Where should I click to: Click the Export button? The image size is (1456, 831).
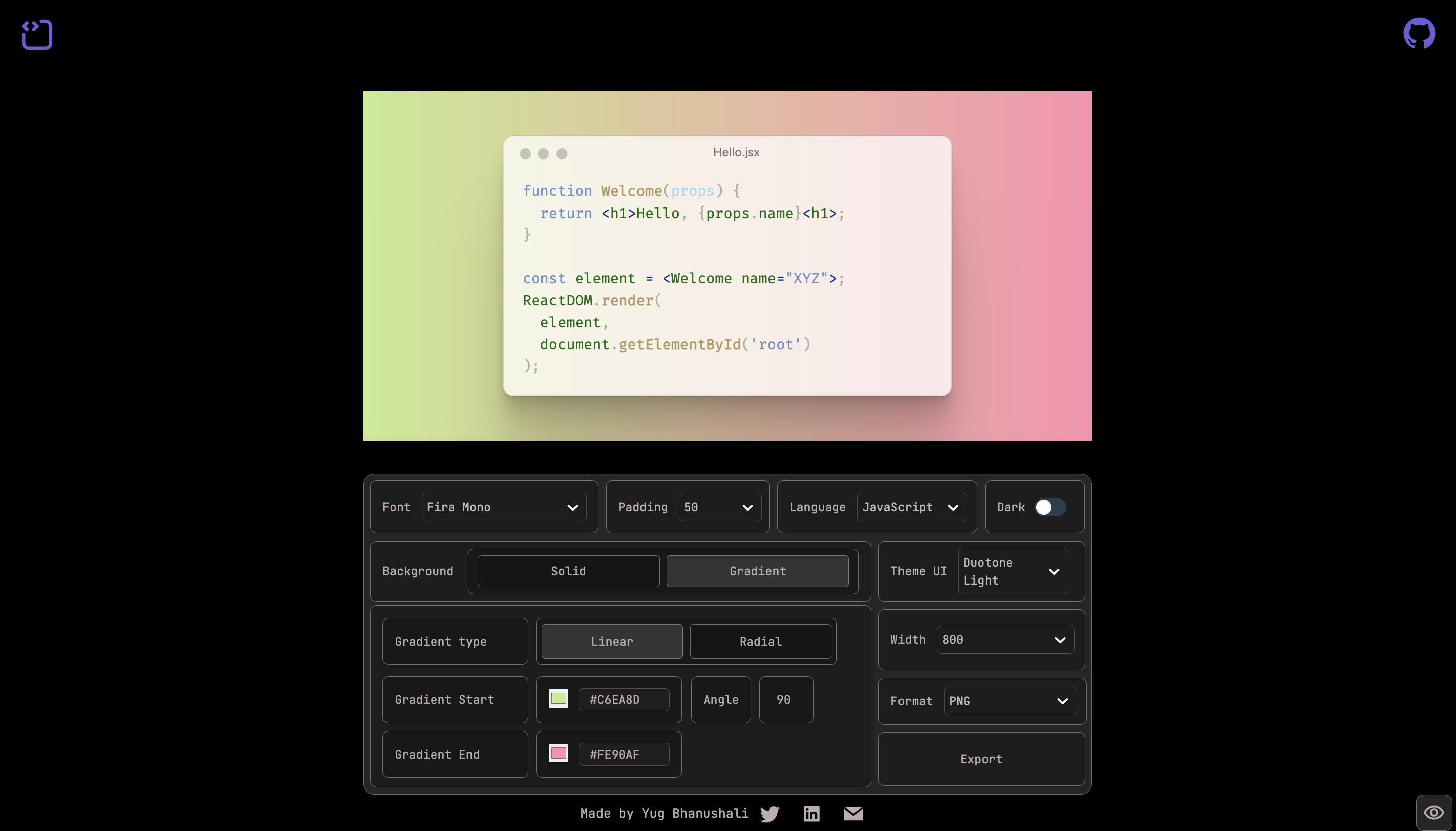tap(981, 759)
